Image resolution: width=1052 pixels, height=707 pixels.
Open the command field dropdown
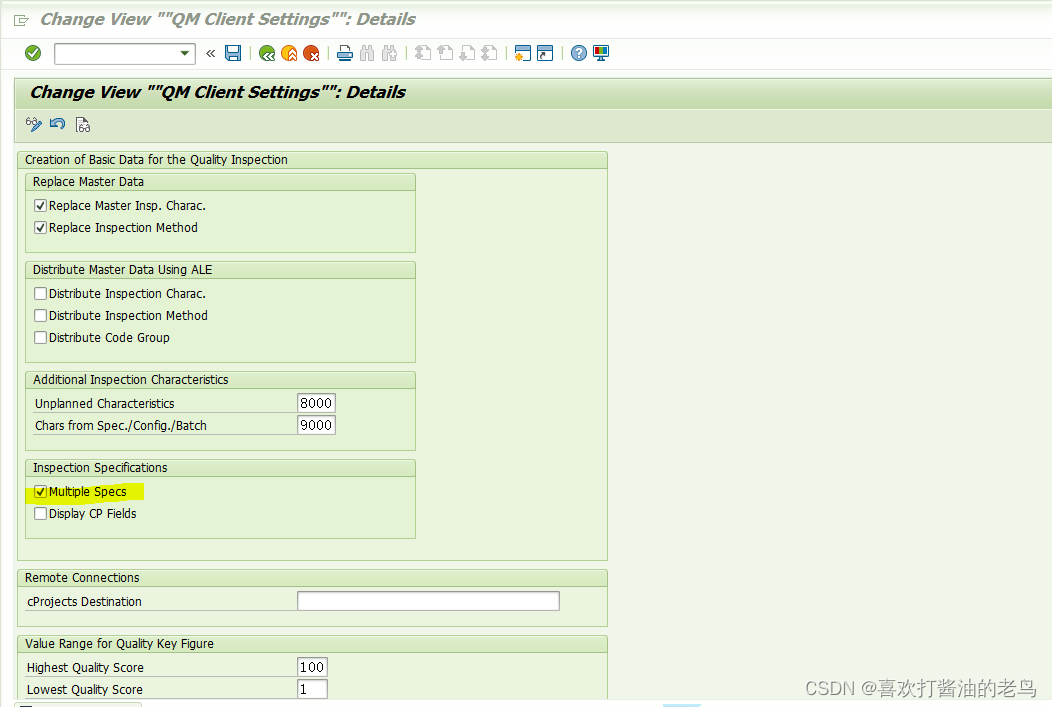(x=183, y=53)
